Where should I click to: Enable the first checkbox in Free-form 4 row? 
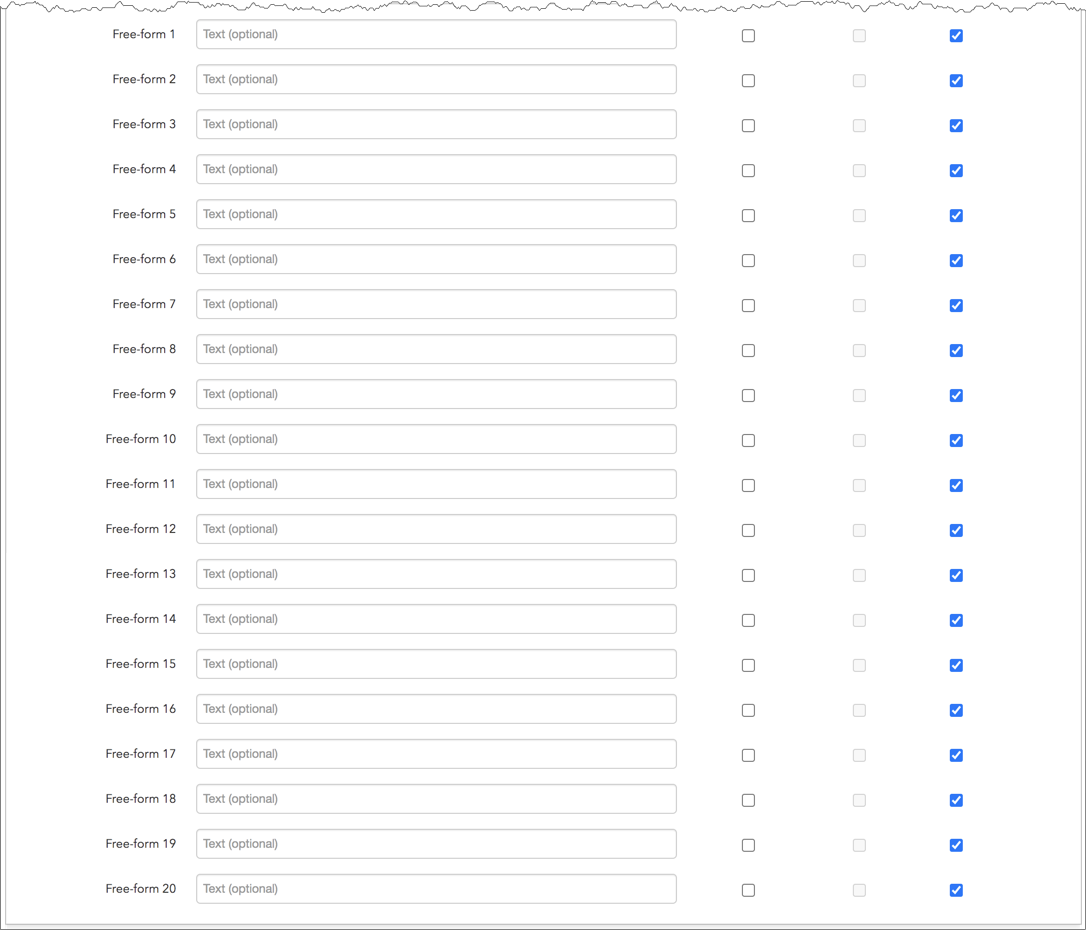click(x=748, y=171)
